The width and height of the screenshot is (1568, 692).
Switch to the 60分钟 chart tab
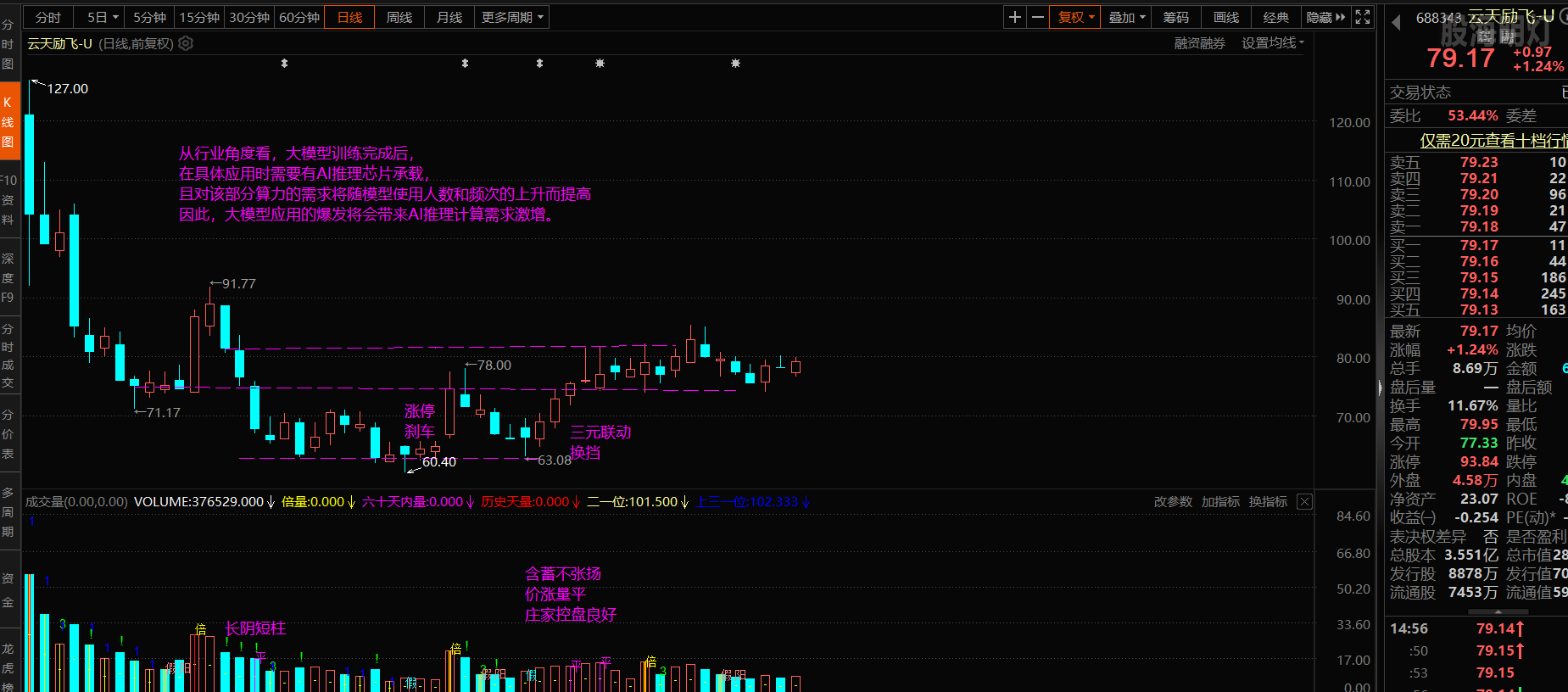tap(299, 17)
